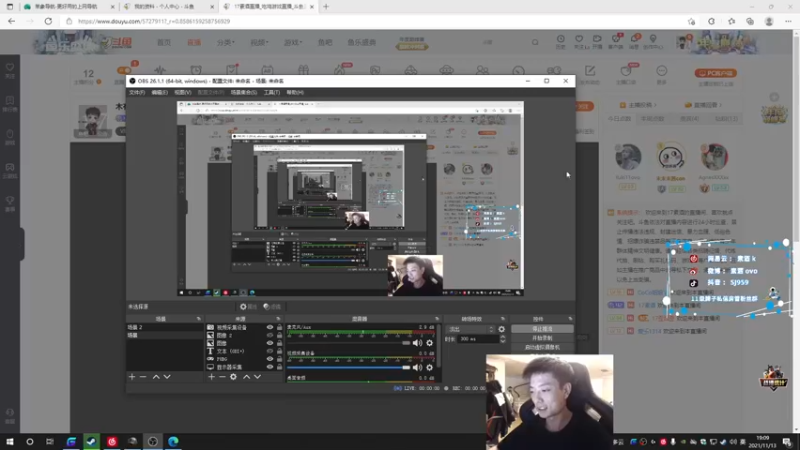Select the 场景 2 scene in OBS
The width and height of the screenshot is (800, 450).
[164, 327]
